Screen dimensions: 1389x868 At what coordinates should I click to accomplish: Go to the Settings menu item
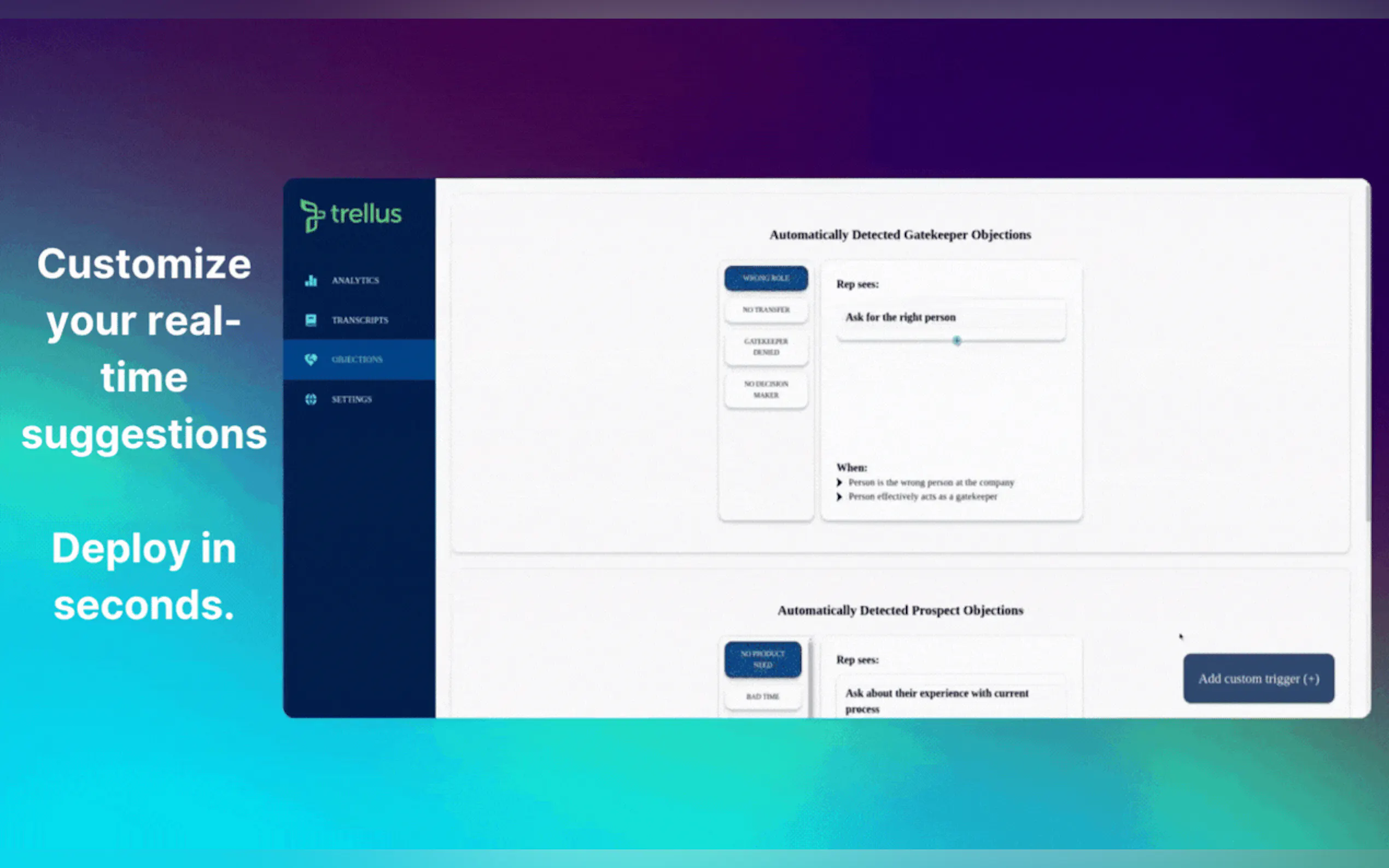[x=352, y=399]
